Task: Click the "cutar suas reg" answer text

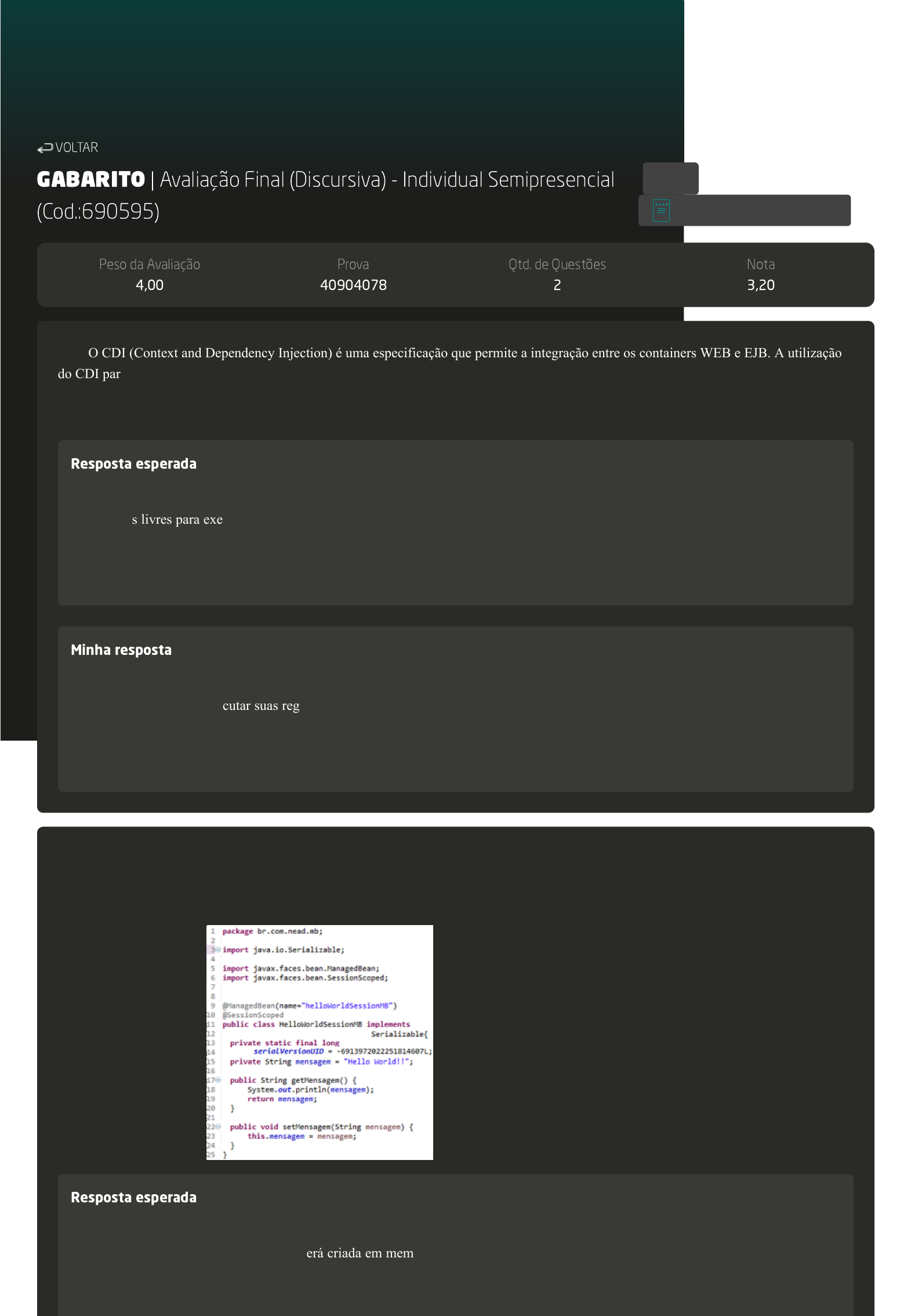Action: (x=261, y=706)
